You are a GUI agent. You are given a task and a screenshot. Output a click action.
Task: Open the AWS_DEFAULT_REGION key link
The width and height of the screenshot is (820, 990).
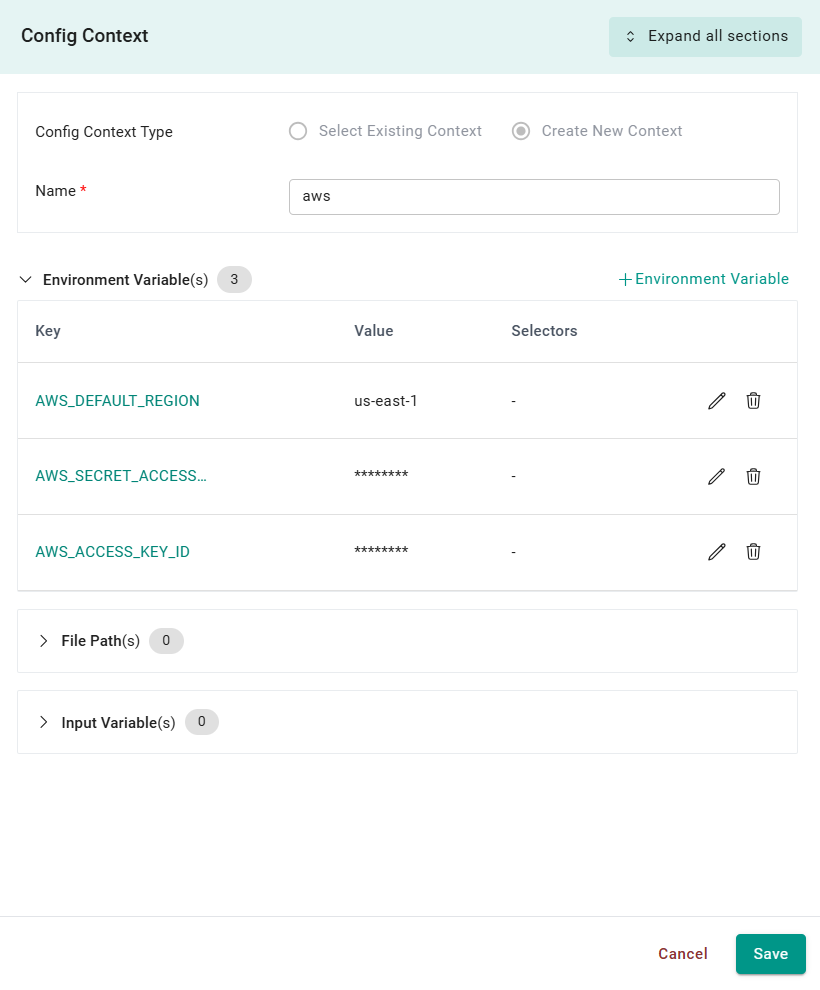[x=117, y=401]
